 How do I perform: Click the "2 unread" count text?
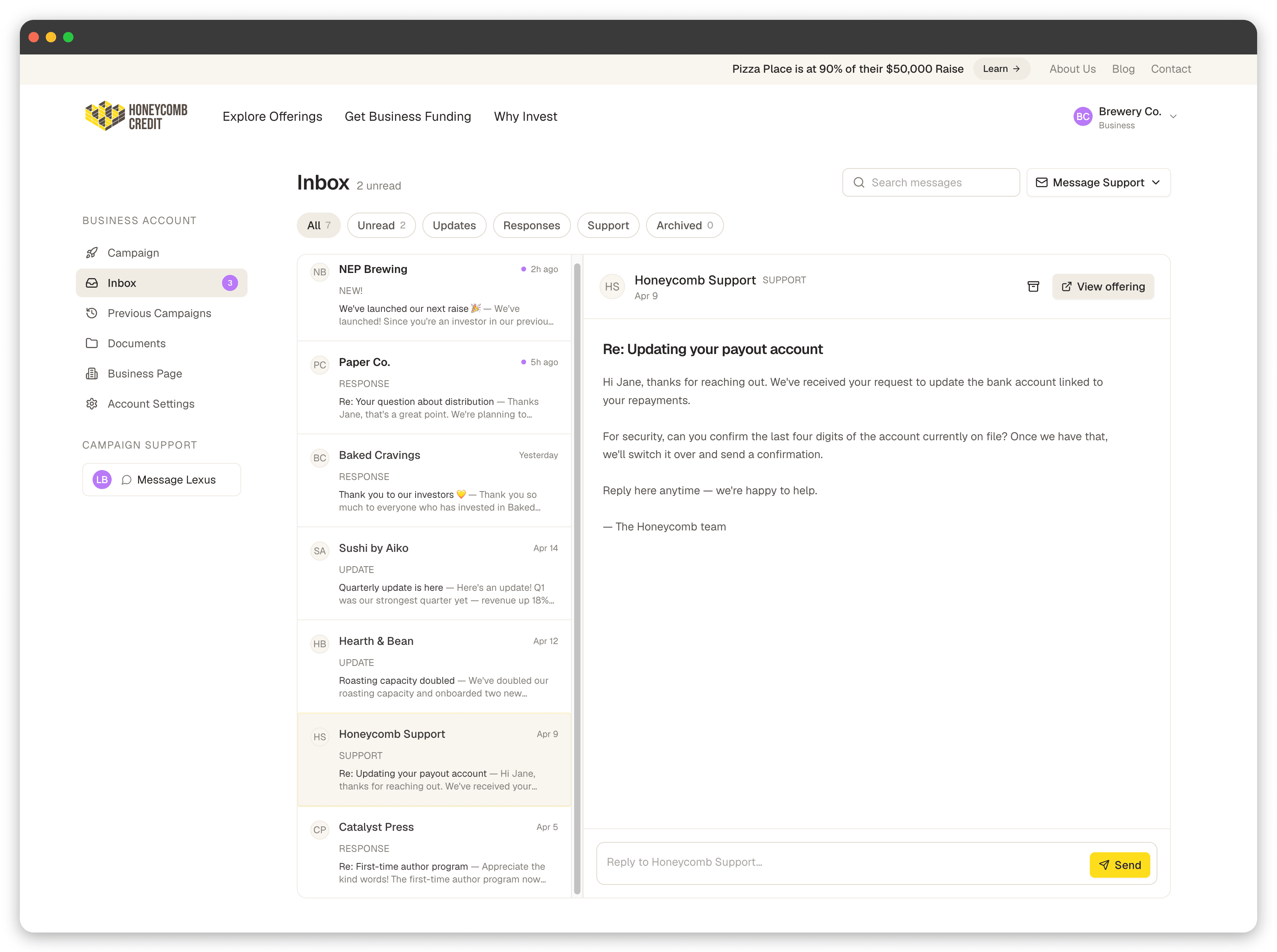(379, 186)
